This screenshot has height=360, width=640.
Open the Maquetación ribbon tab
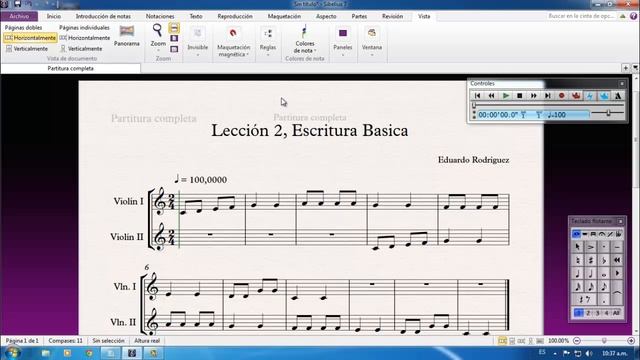coord(284,16)
